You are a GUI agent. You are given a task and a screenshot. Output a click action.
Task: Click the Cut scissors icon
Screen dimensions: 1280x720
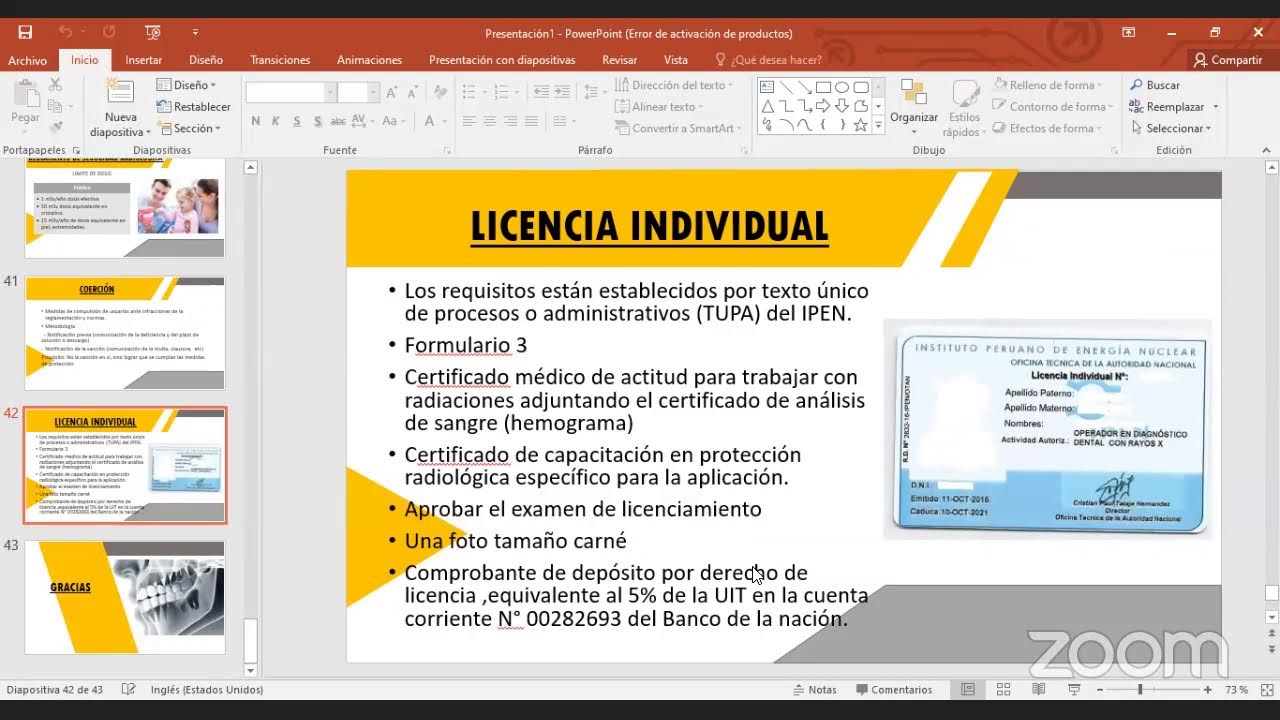[56, 85]
